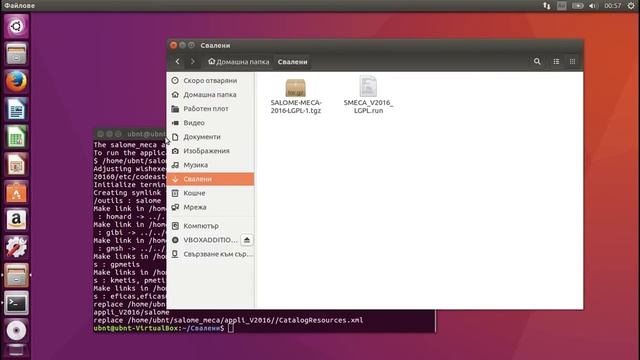Screen dimensions: 640x360
Task: Launch Firefox from the launcher
Action: coord(16,81)
